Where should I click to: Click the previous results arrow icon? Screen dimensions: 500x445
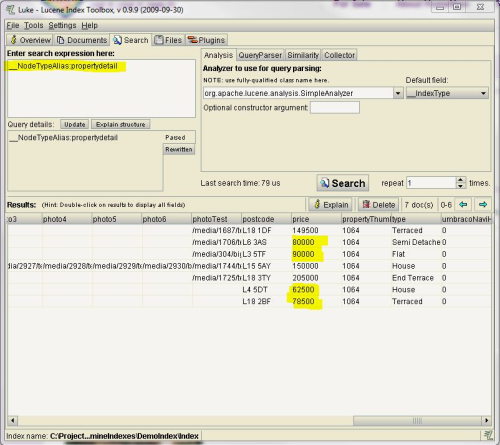pyautogui.click(x=463, y=204)
